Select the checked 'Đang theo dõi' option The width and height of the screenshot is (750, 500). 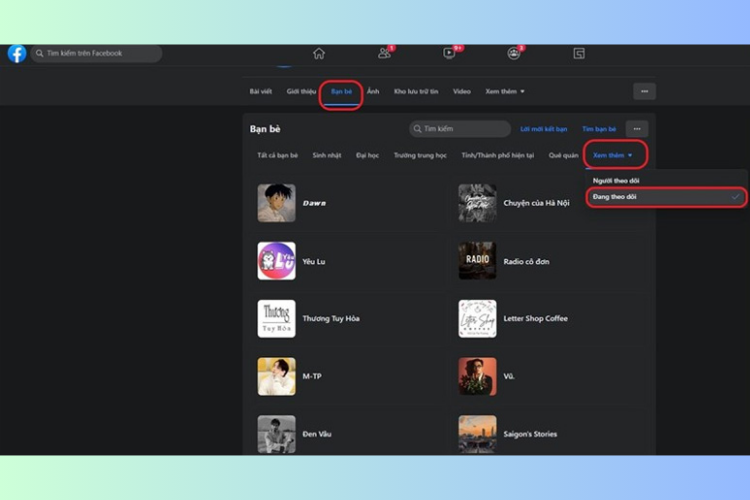point(615,197)
